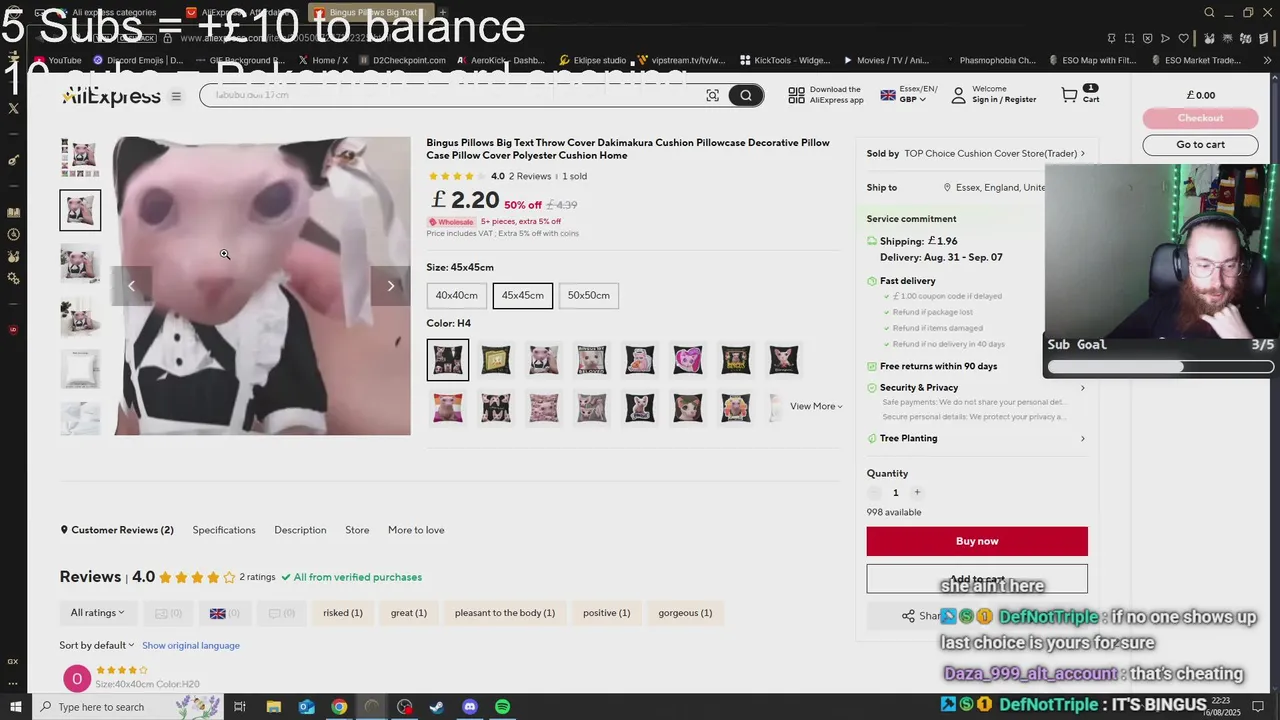The image size is (1280, 720).
Task: Filter reviews by 'positive (1)' tag
Action: point(607,612)
